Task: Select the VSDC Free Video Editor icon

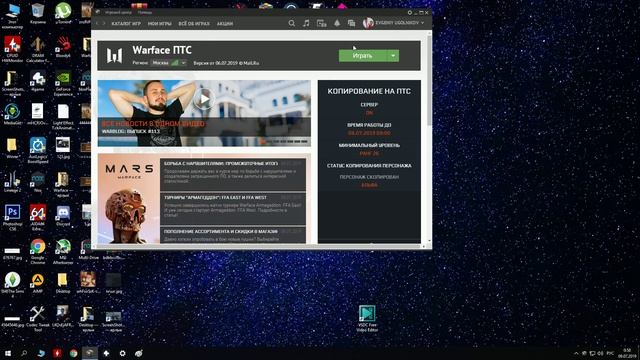Action: pyautogui.click(x=367, y=318)
